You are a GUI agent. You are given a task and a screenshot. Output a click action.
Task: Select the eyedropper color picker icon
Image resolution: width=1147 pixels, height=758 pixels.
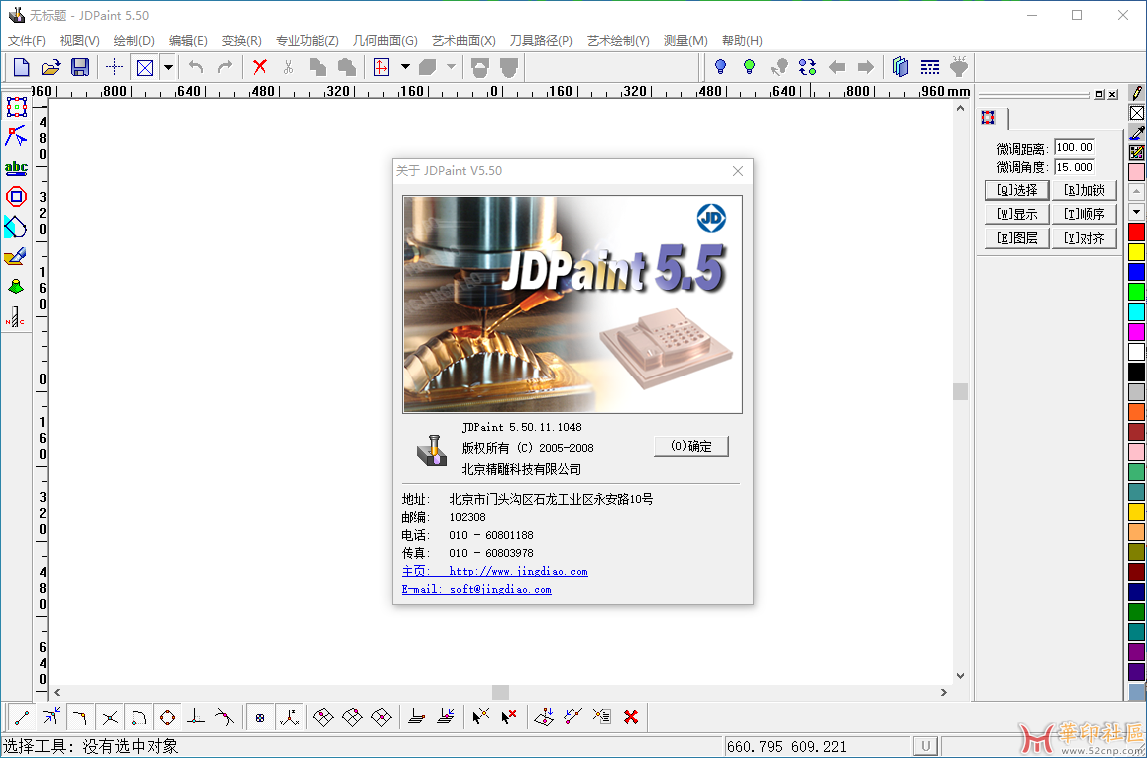[x=1136, y=132]
